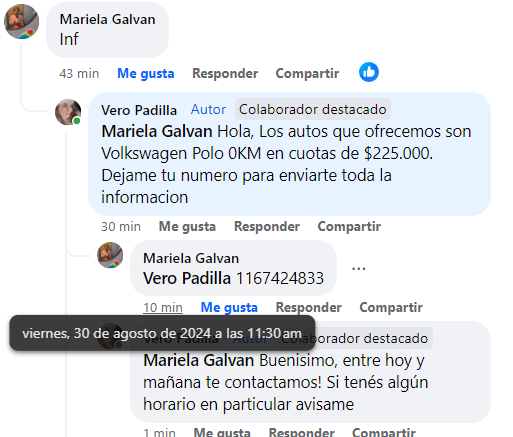Open Mariela Galvan's top comment avatar

[22, 22]
